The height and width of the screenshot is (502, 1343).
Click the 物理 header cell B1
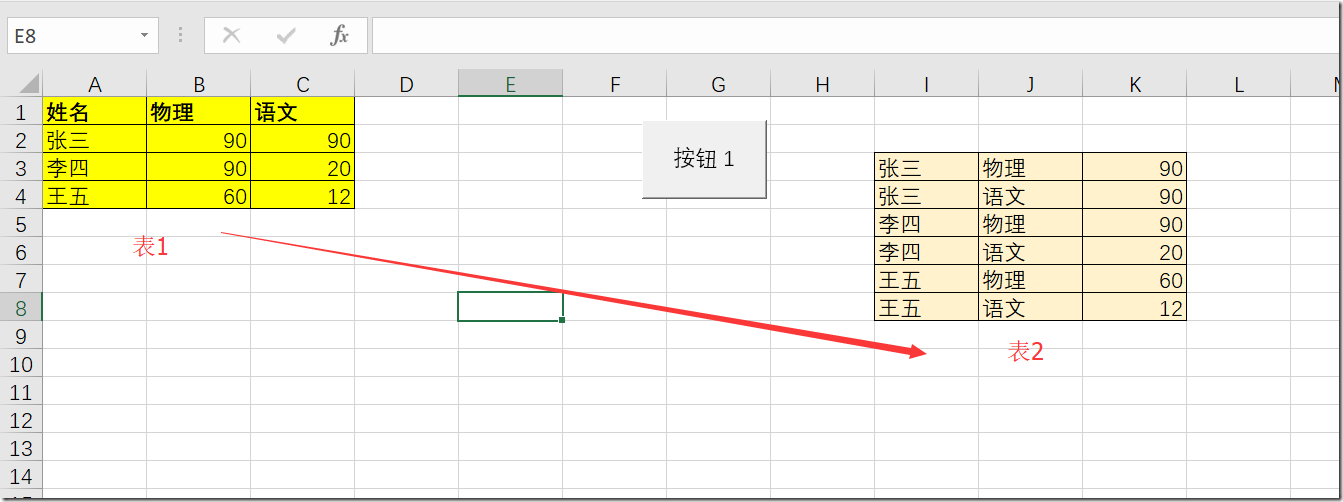click(199, 111)
